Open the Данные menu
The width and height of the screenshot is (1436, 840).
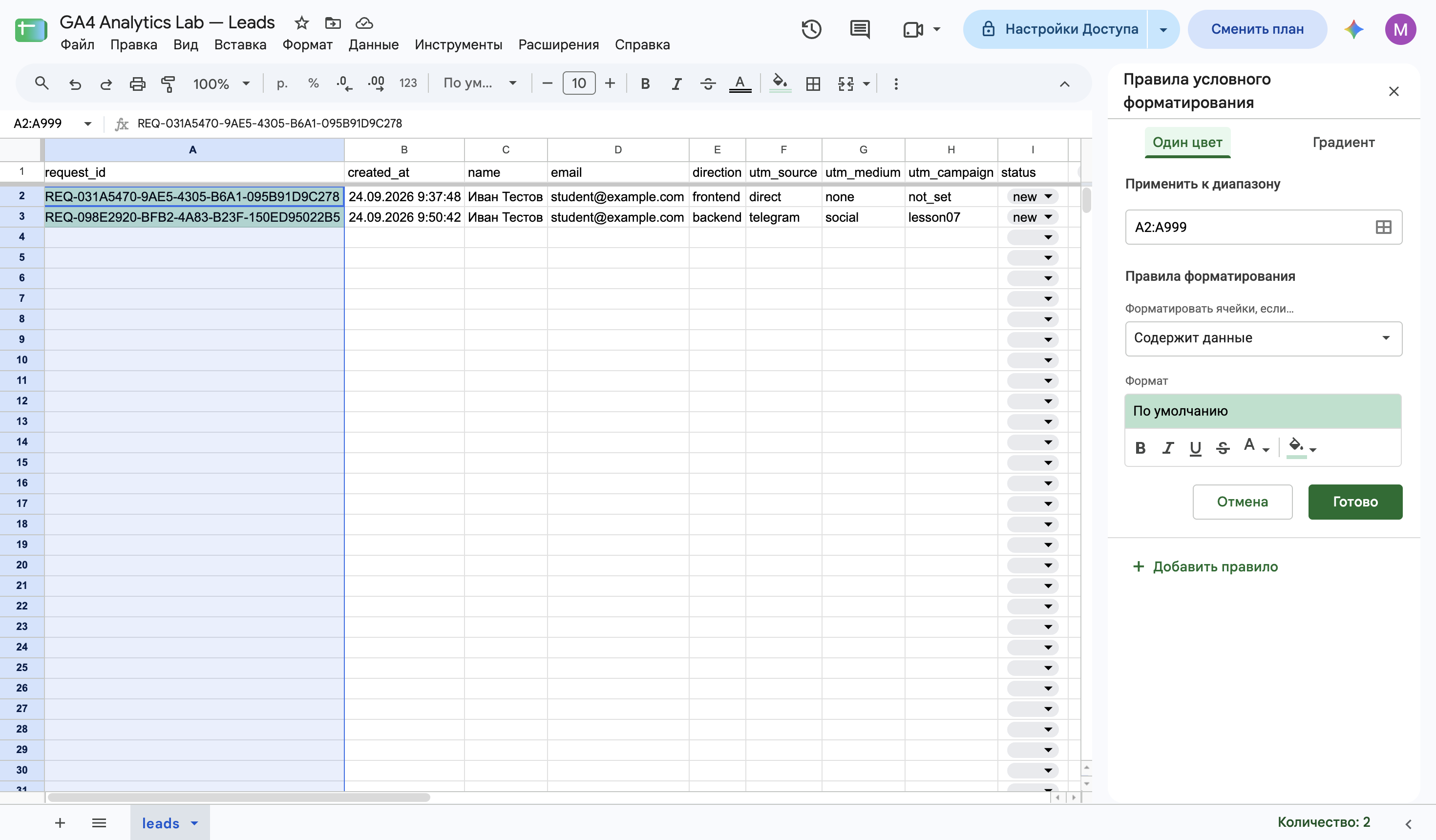[373, 44]
